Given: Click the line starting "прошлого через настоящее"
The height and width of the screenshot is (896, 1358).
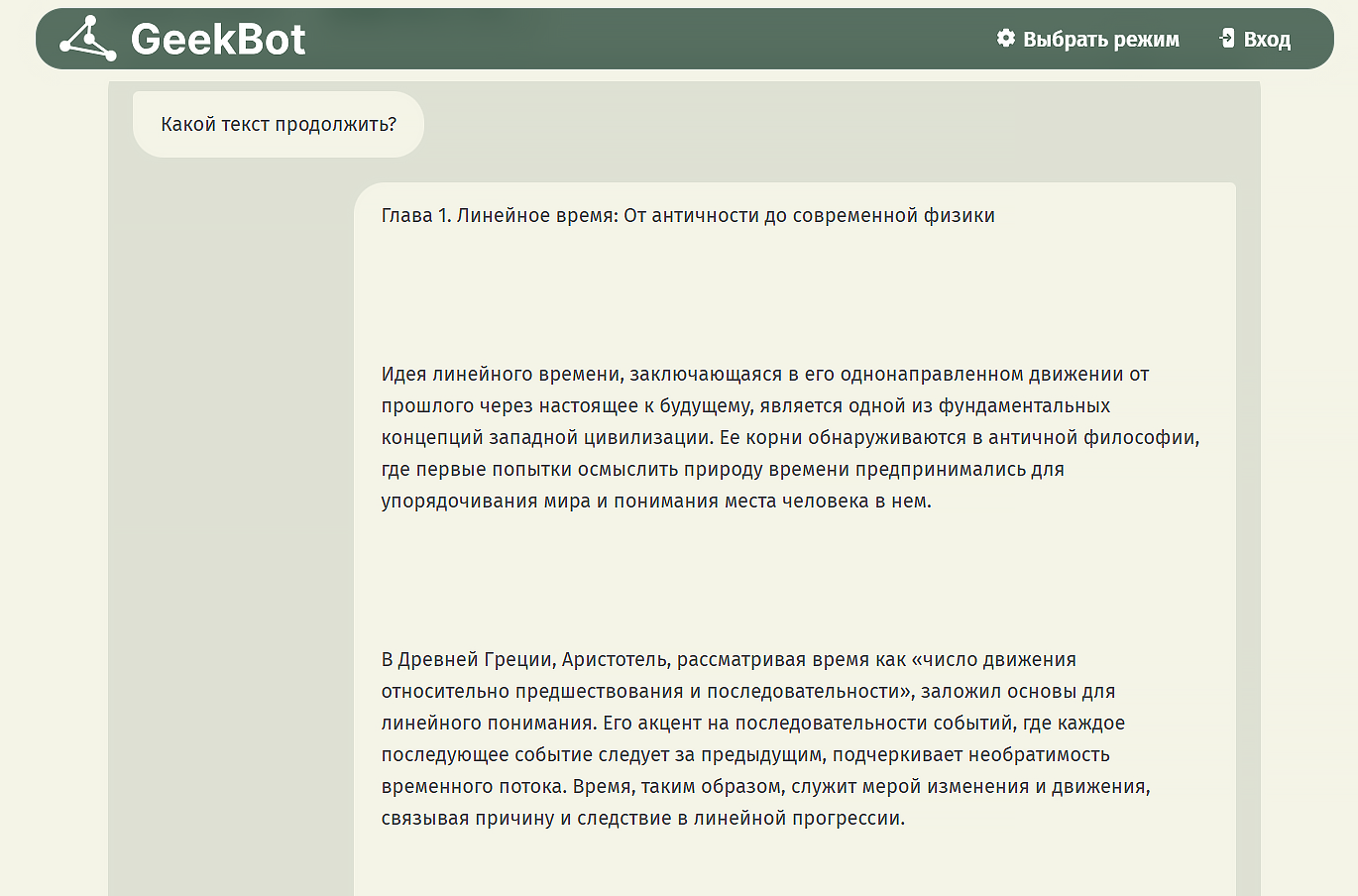Looking at the screenshot, I should pos(745,406).
